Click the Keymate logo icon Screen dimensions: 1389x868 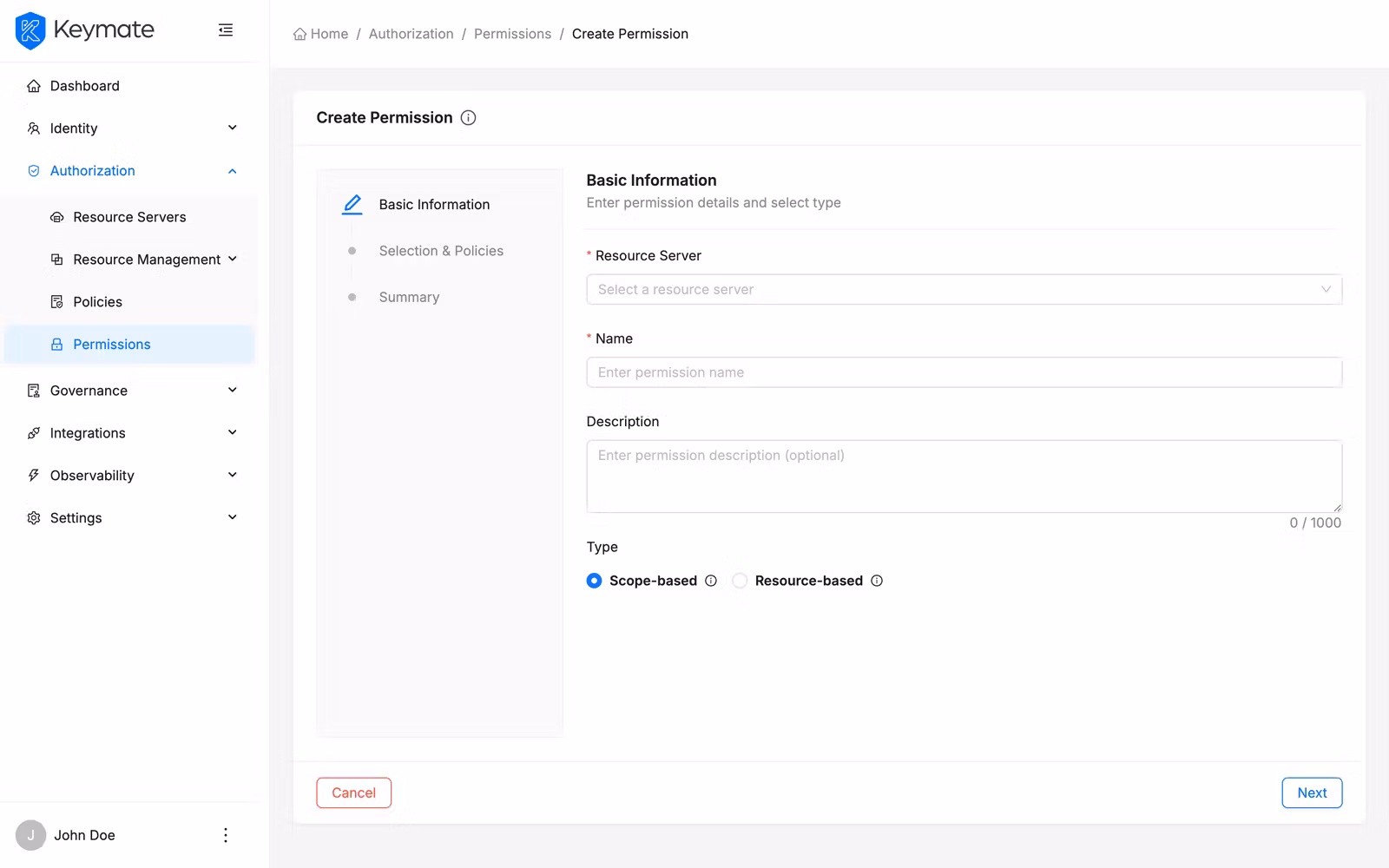30,30
